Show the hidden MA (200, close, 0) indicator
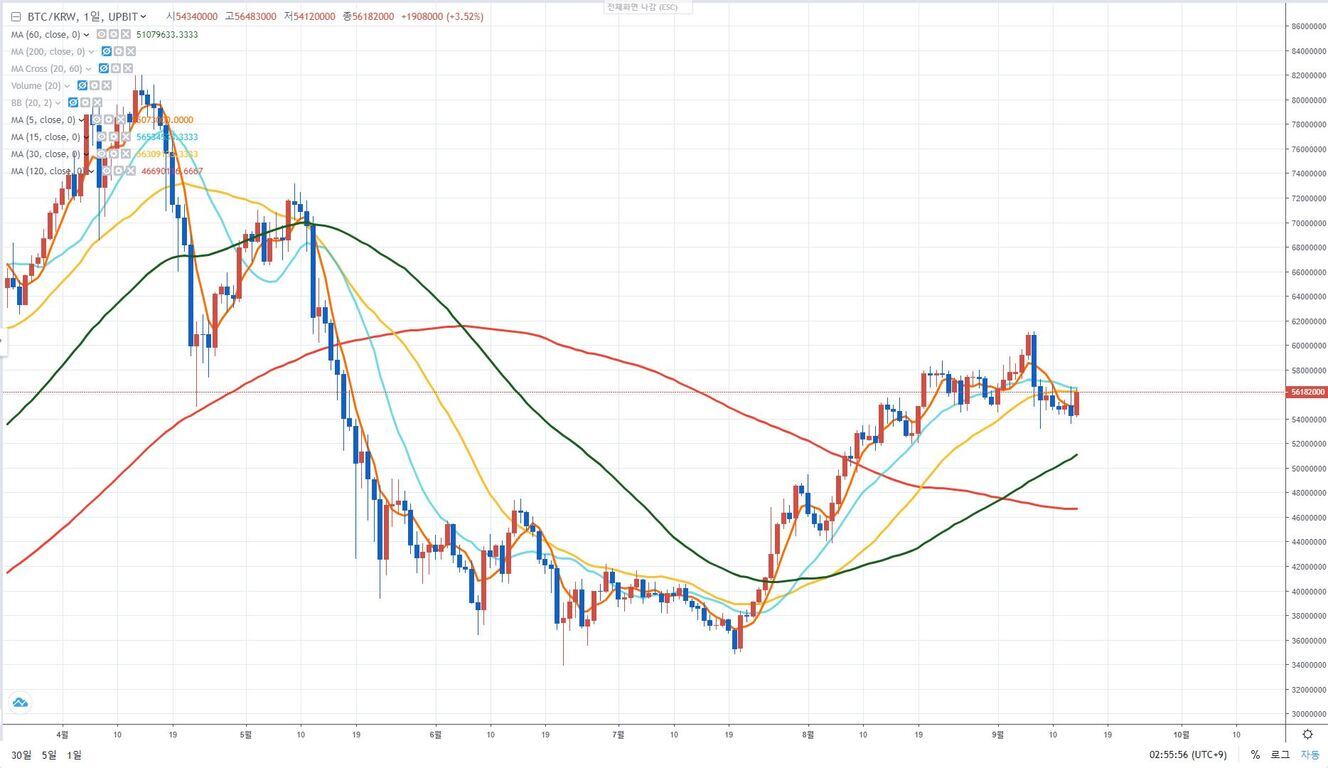This screenshot has width=1328, height=768. (107, 51)
